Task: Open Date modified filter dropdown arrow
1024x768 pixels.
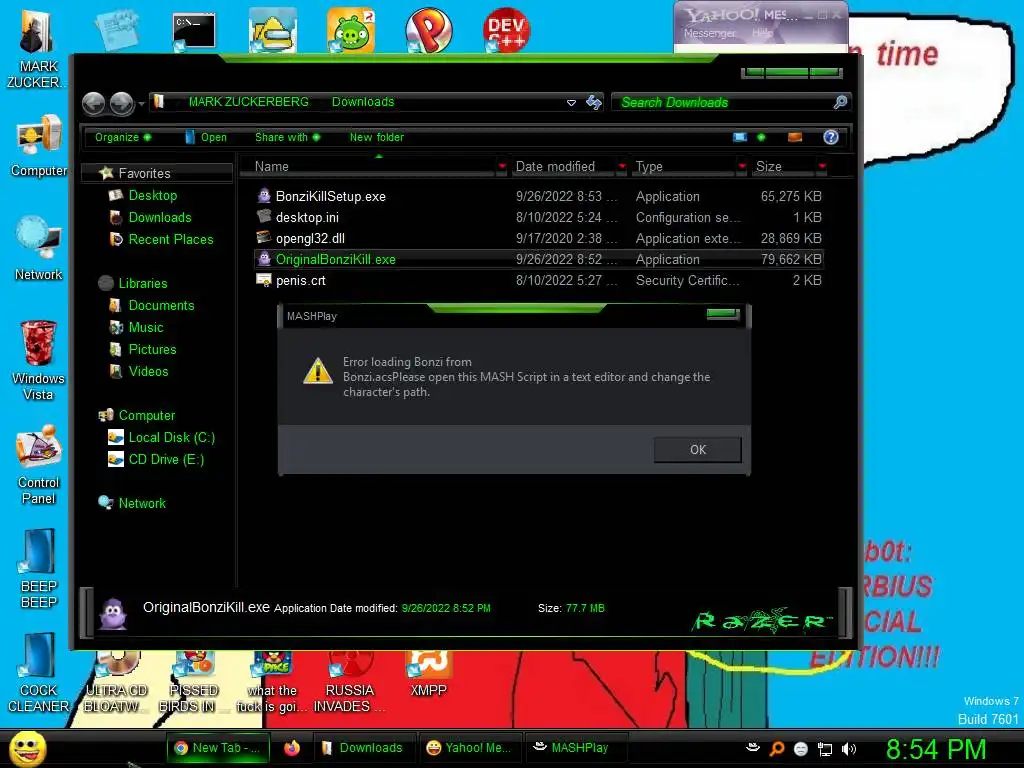Action: (622, 167)
